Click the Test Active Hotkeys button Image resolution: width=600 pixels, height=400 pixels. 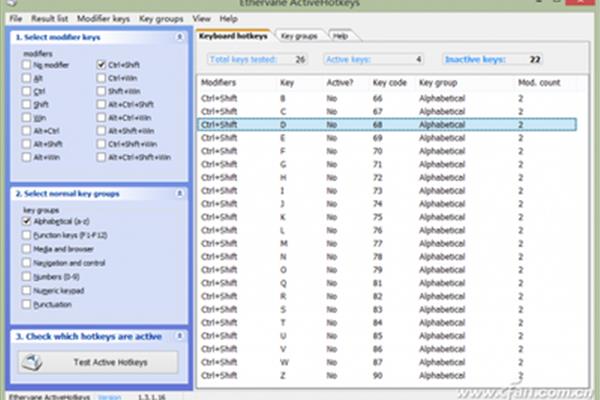pyautogui.click(x=98, y=362)
